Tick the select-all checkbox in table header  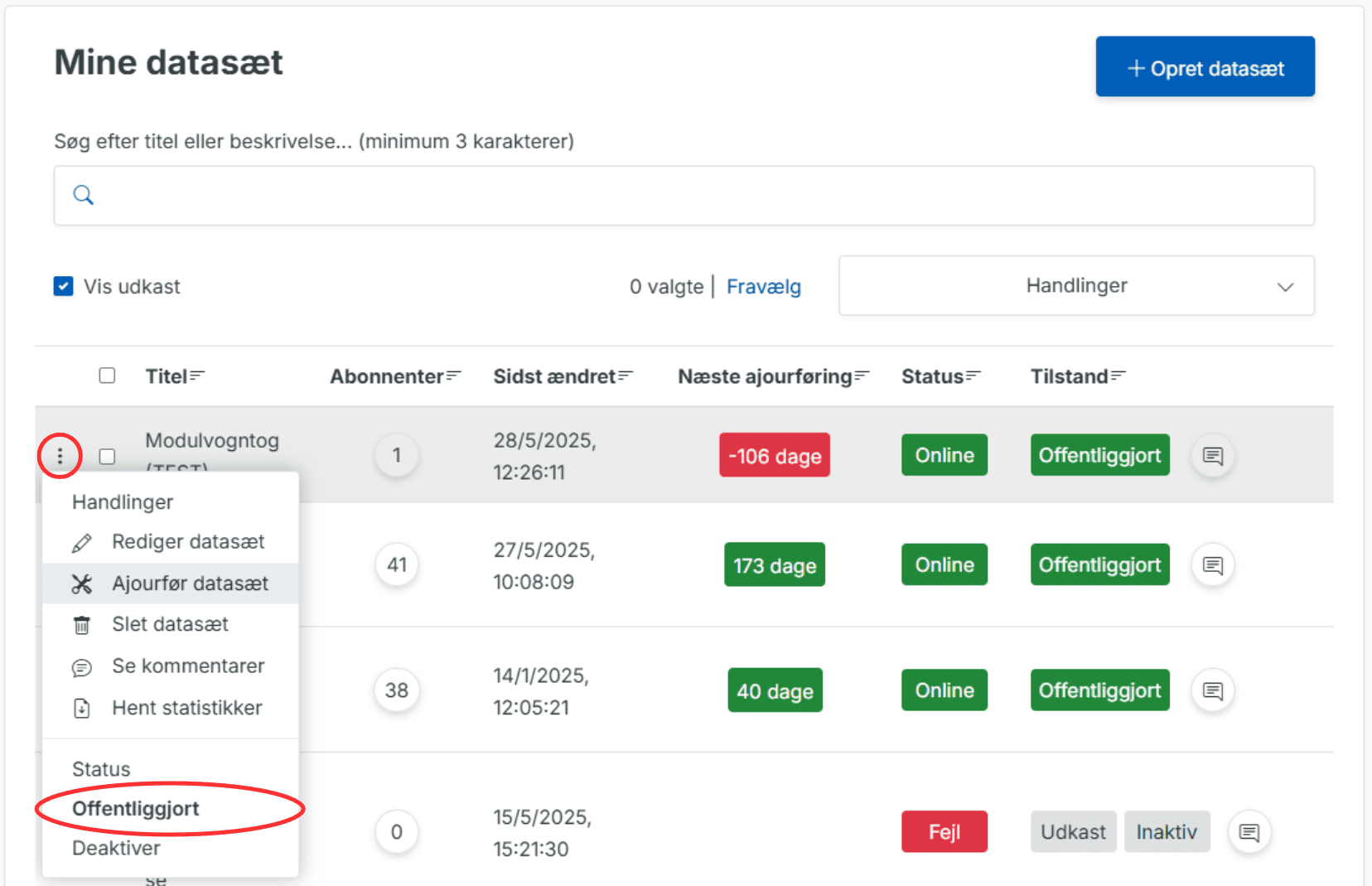coord(107,375)
